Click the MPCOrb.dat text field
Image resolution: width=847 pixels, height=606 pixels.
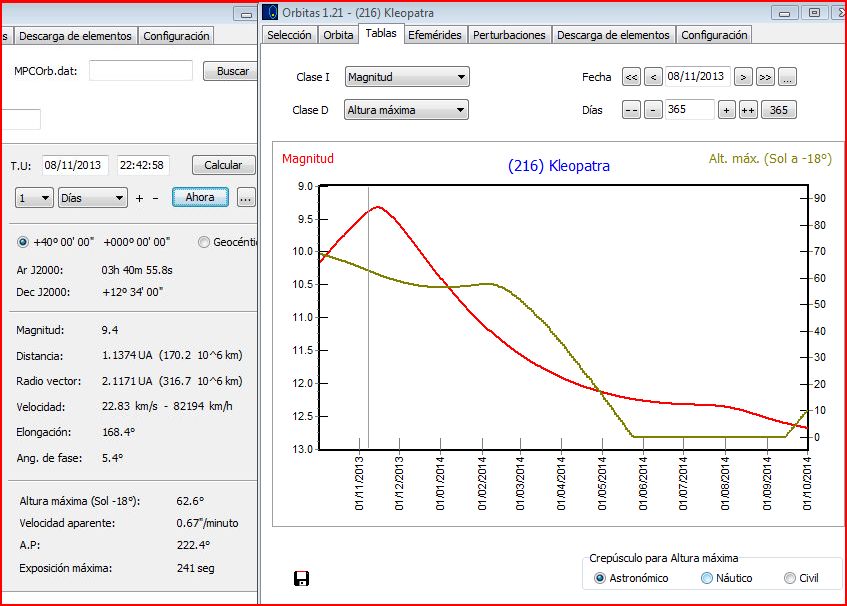pyautogui.click(x=141, y=71)
